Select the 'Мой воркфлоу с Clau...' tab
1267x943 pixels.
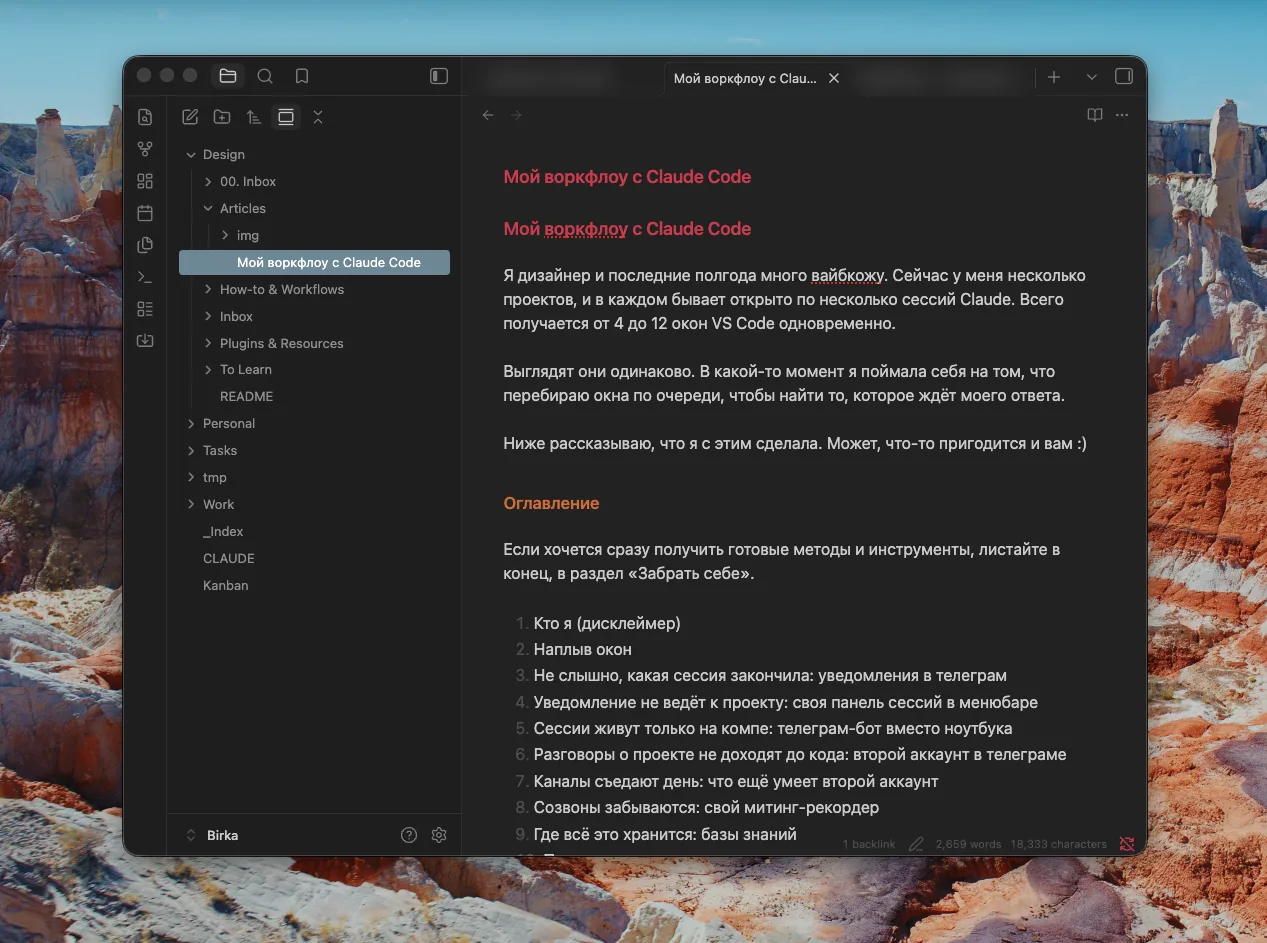pos(745,78)
